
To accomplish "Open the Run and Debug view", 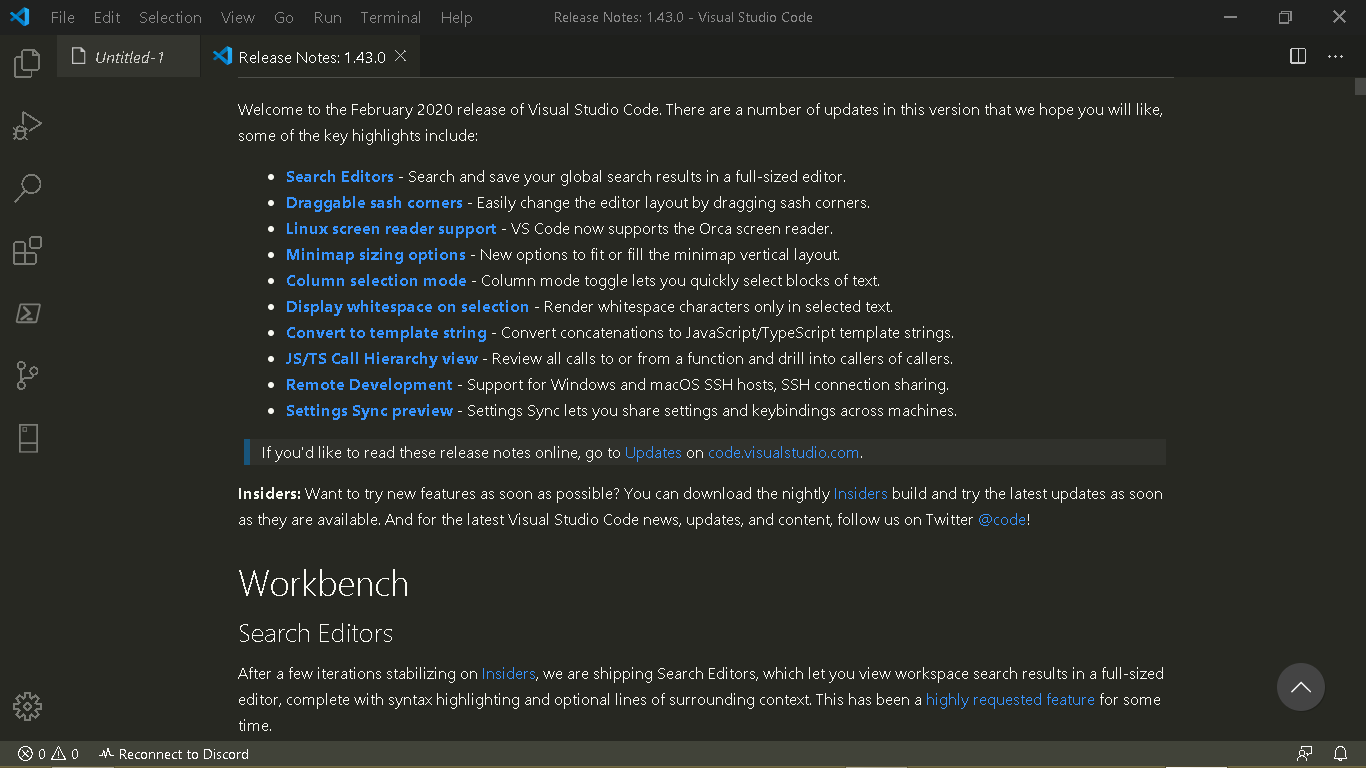I will 27,125.
